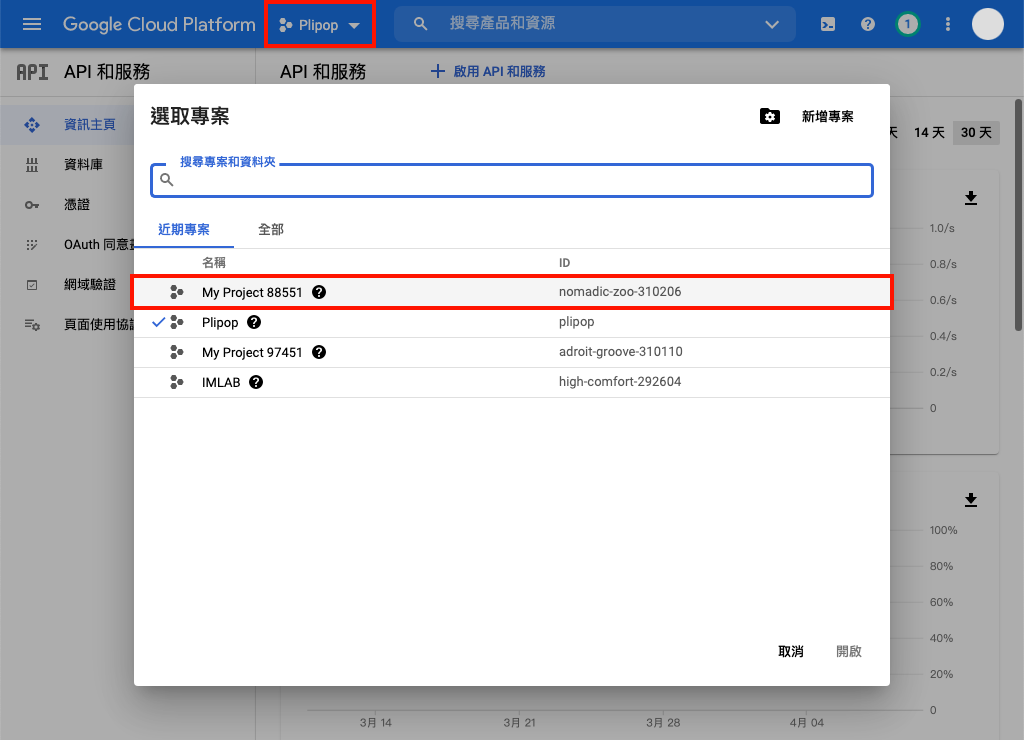Click the adroit-groove-310110 project ID

(620, 352)
